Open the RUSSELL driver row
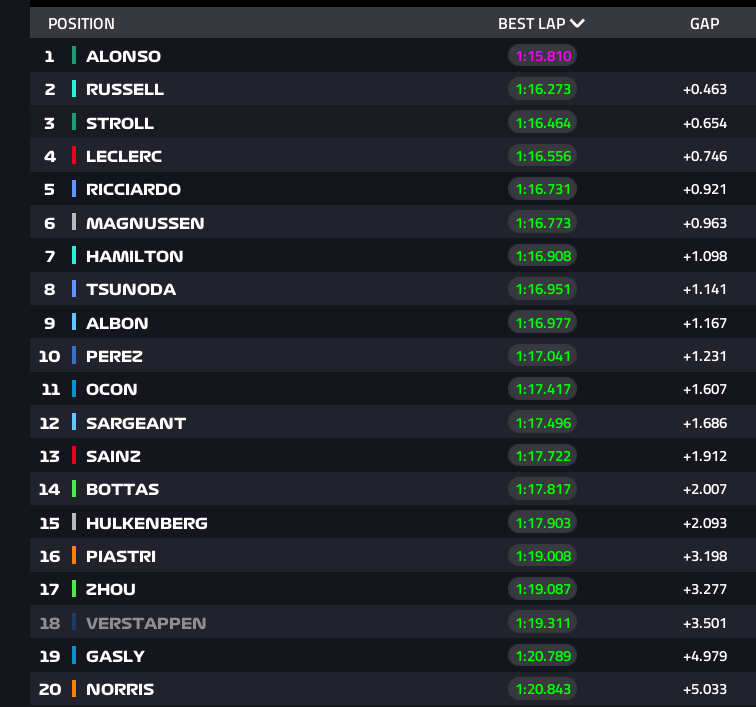This screenshot has width=756, height=707. (x=393, y=89)
